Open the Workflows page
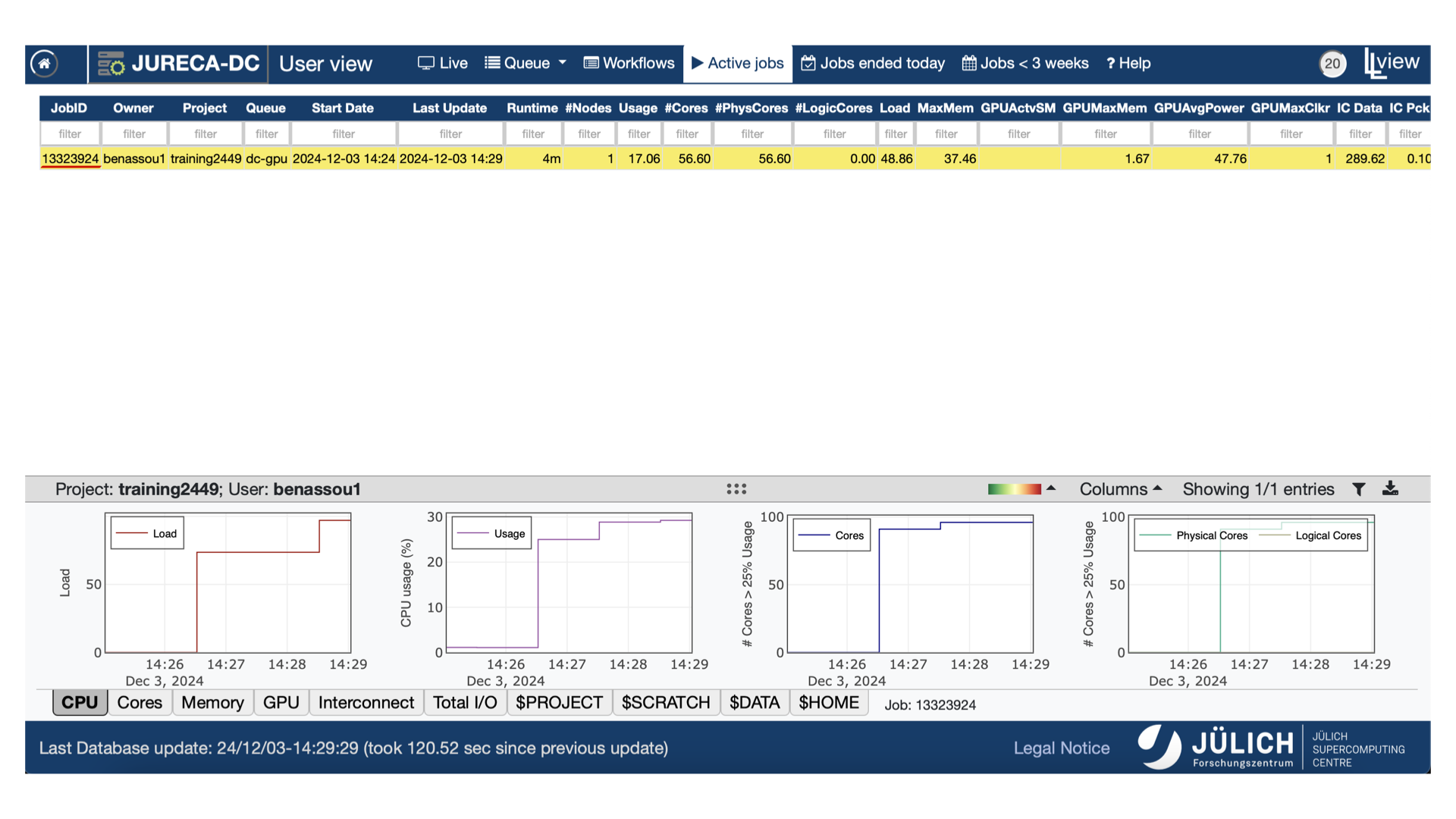 (x=629, y=64)
